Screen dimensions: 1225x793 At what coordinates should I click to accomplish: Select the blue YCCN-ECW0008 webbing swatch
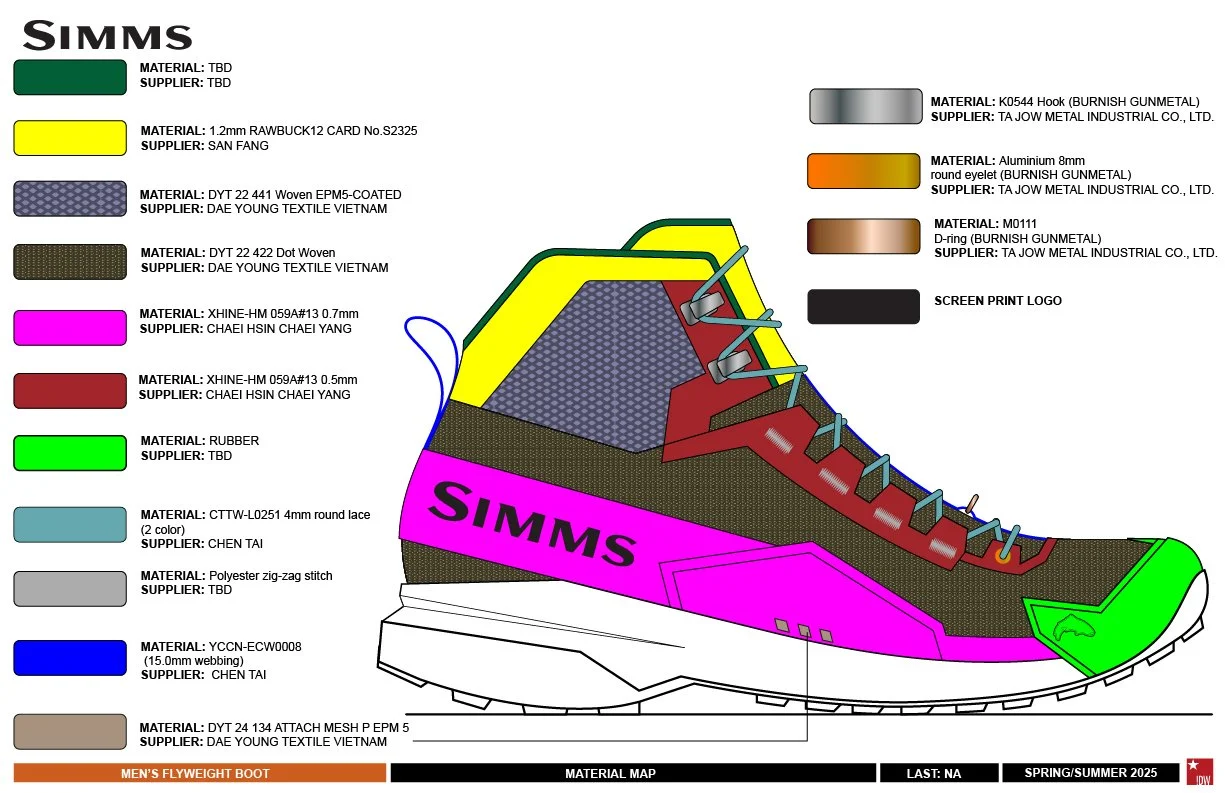70,658
